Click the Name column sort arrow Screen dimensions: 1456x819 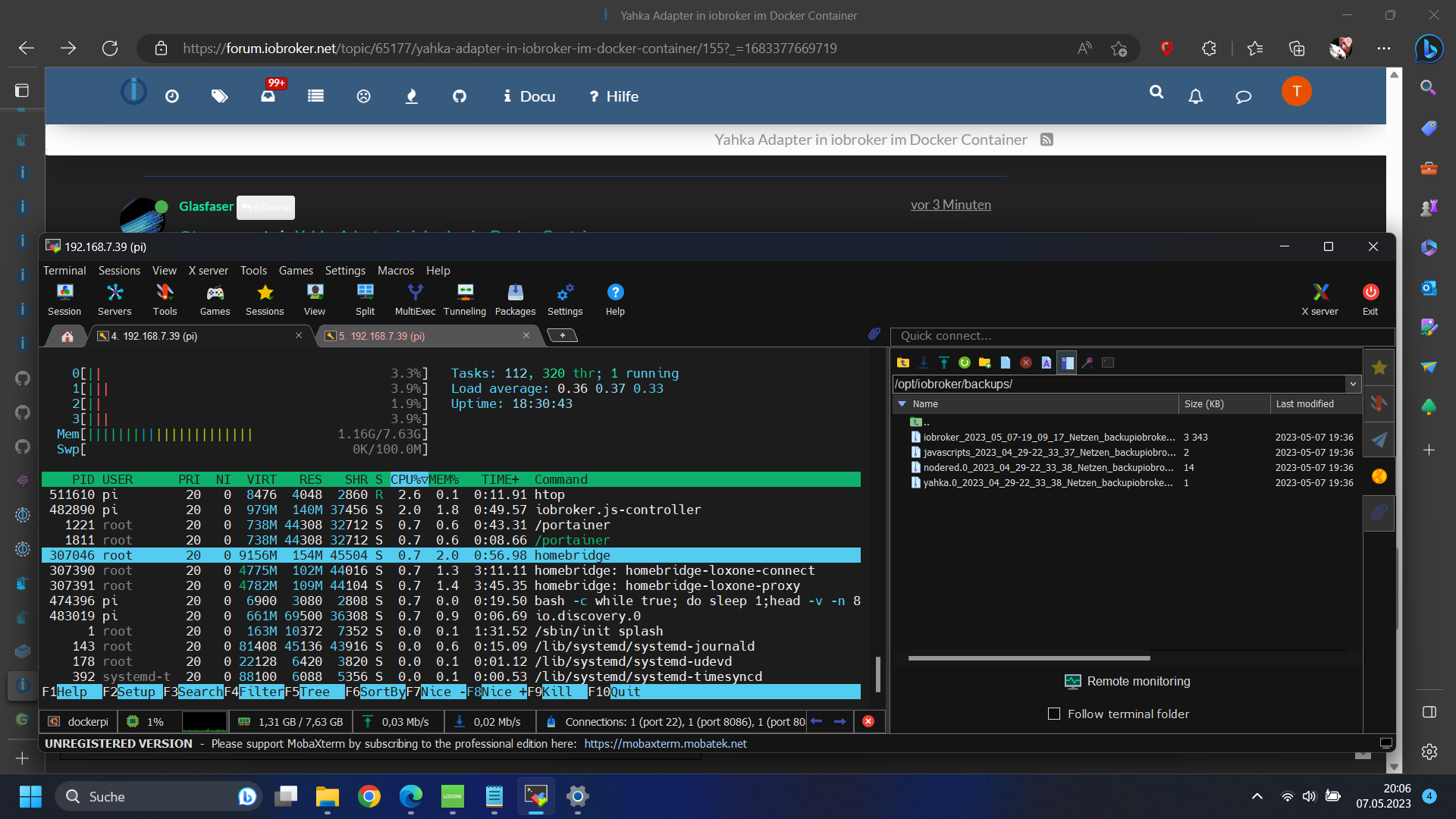[902, 404]
